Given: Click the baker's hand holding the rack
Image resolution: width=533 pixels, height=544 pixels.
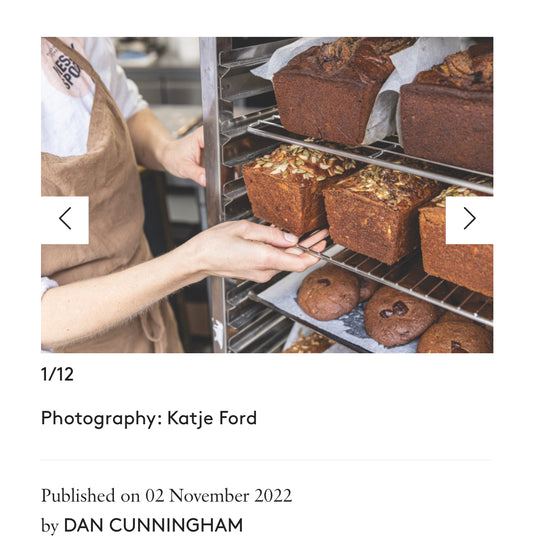Looking at the screenshot, I should 184,156.
